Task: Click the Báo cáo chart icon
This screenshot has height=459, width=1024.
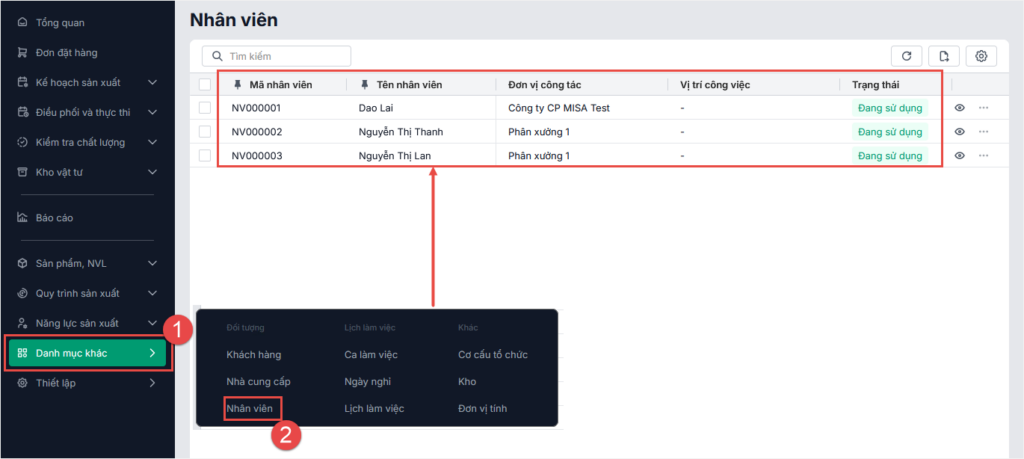Action: [22, 217]
